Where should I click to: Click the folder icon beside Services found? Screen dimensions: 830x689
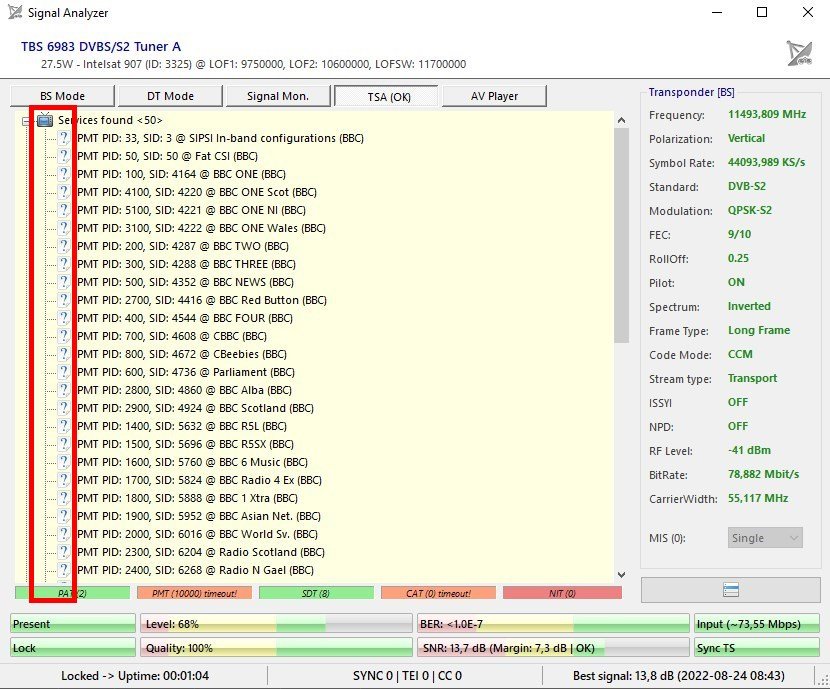click(x=45, y=120)
